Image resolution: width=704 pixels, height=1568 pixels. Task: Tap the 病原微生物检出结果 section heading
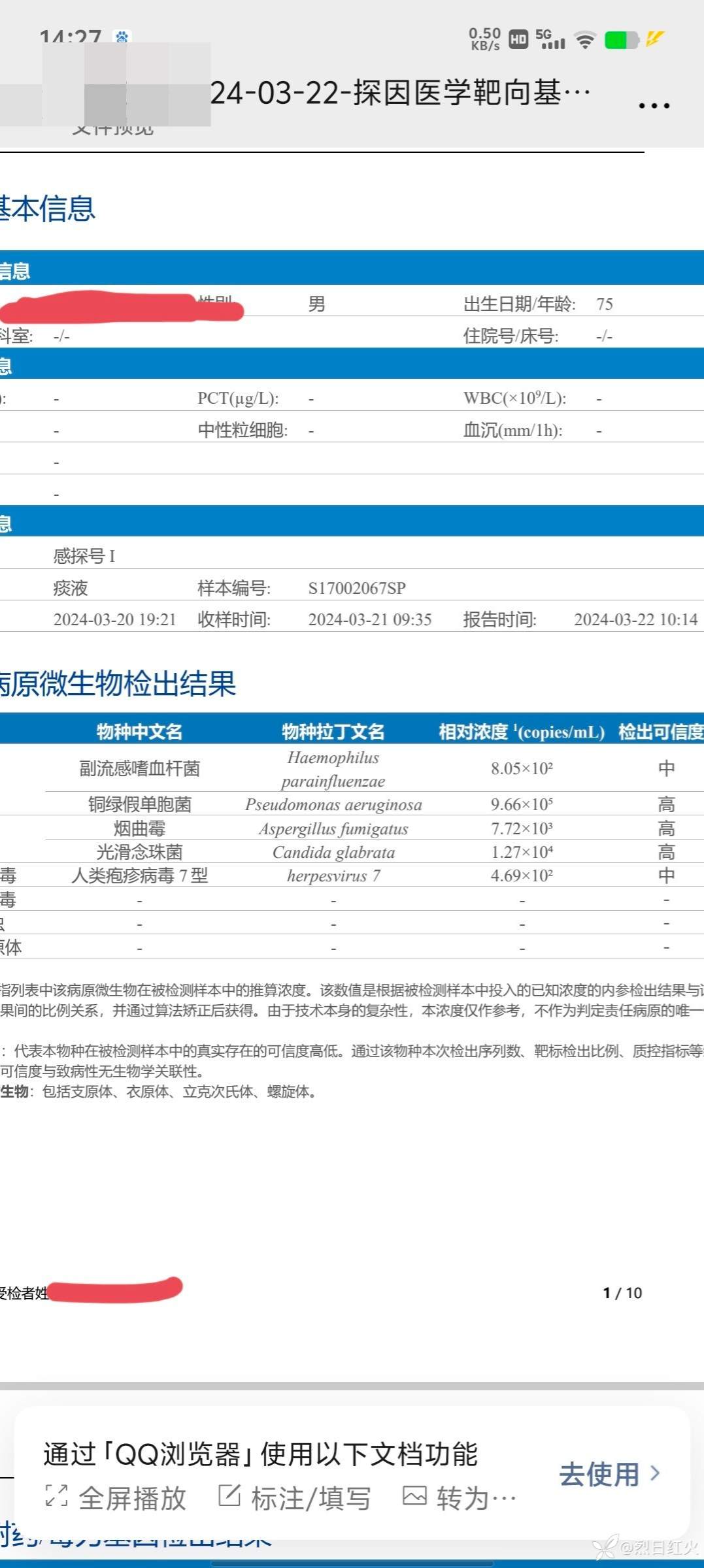tap(118, 683)
